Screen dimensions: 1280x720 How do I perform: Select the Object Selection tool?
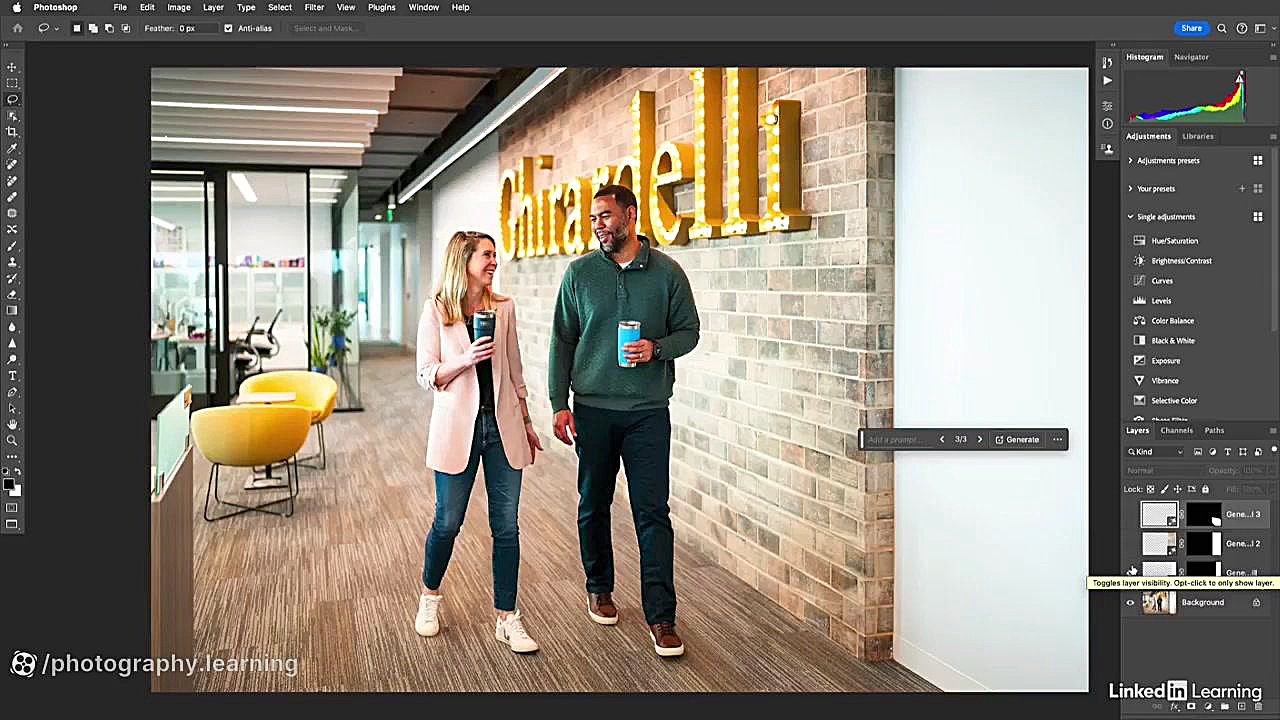pyautogui.click(x=12, y=116)
